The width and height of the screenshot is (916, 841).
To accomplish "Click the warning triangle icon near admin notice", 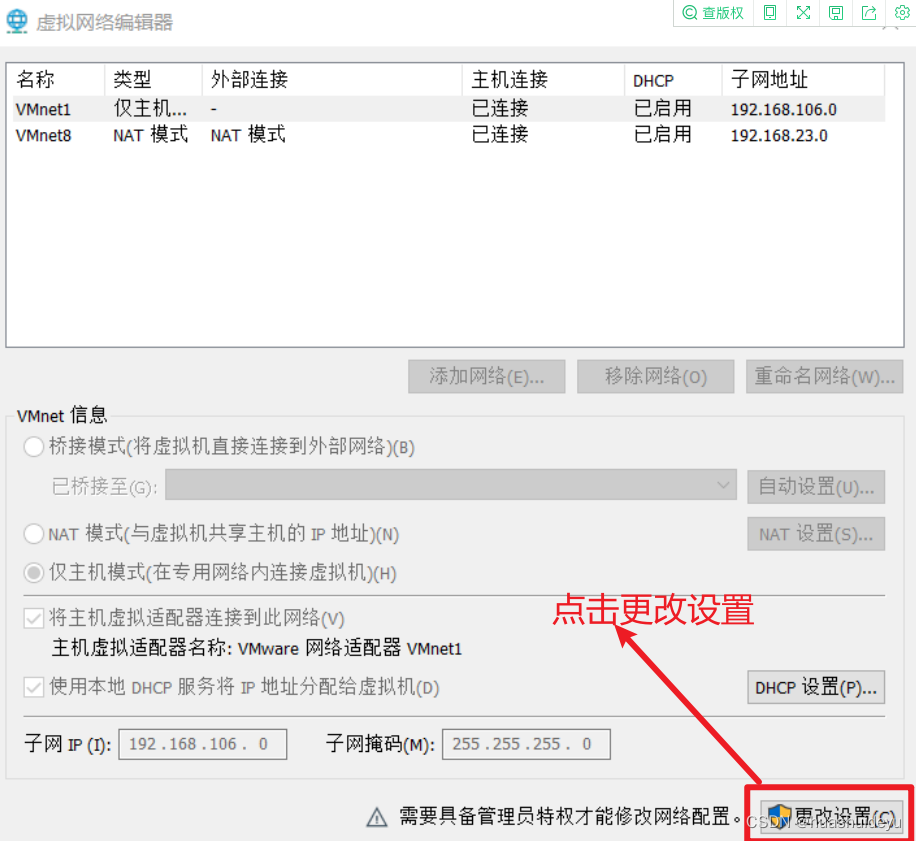I will click(377, 816).
